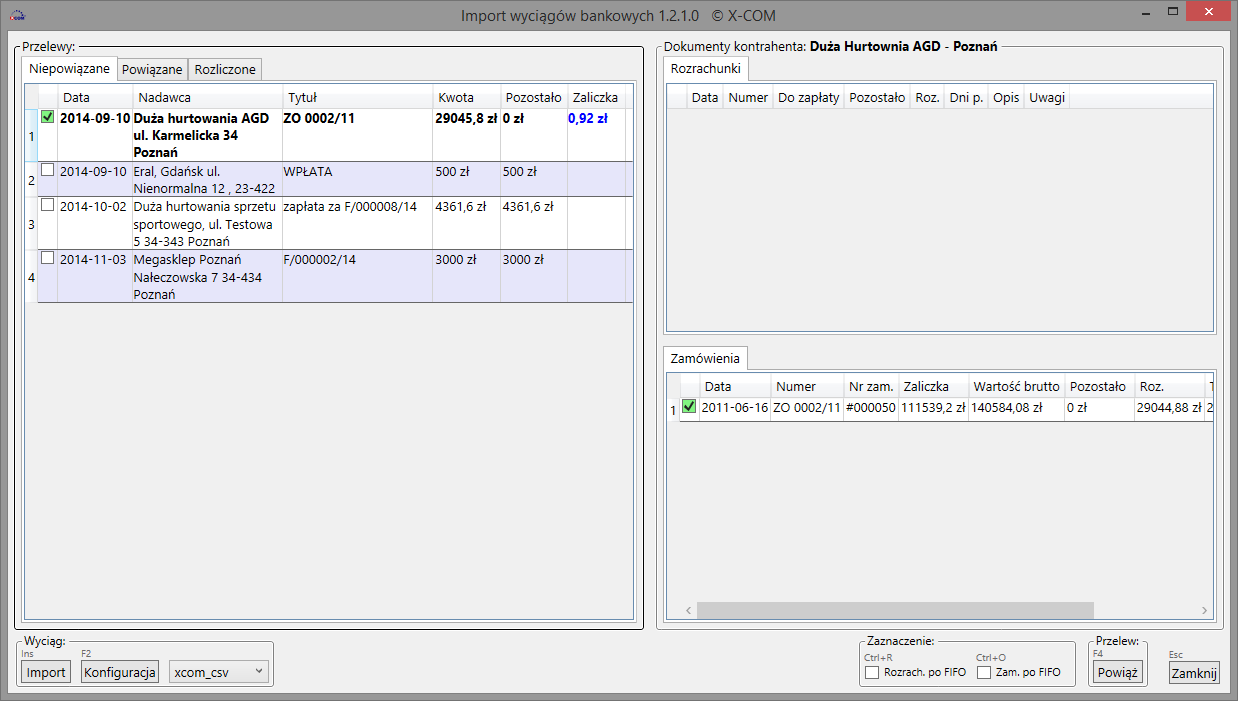Select row header number 3 in transfers
The width and height of the screenshot is (1238, 701).
(x=31, y=224)
